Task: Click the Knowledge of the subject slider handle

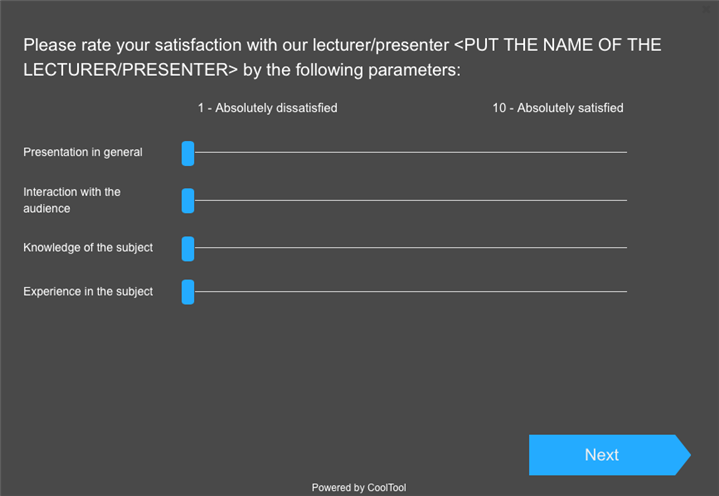Action: point(188,248)
